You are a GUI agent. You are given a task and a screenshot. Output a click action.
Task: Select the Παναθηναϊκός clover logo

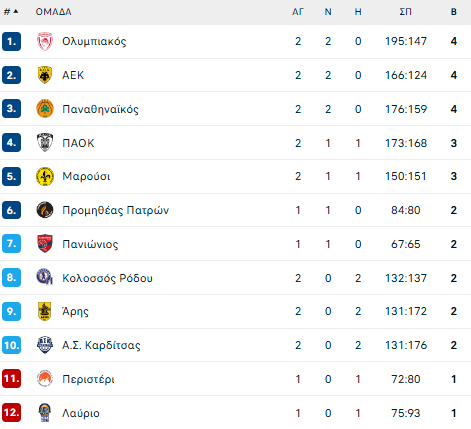point(45,109)
